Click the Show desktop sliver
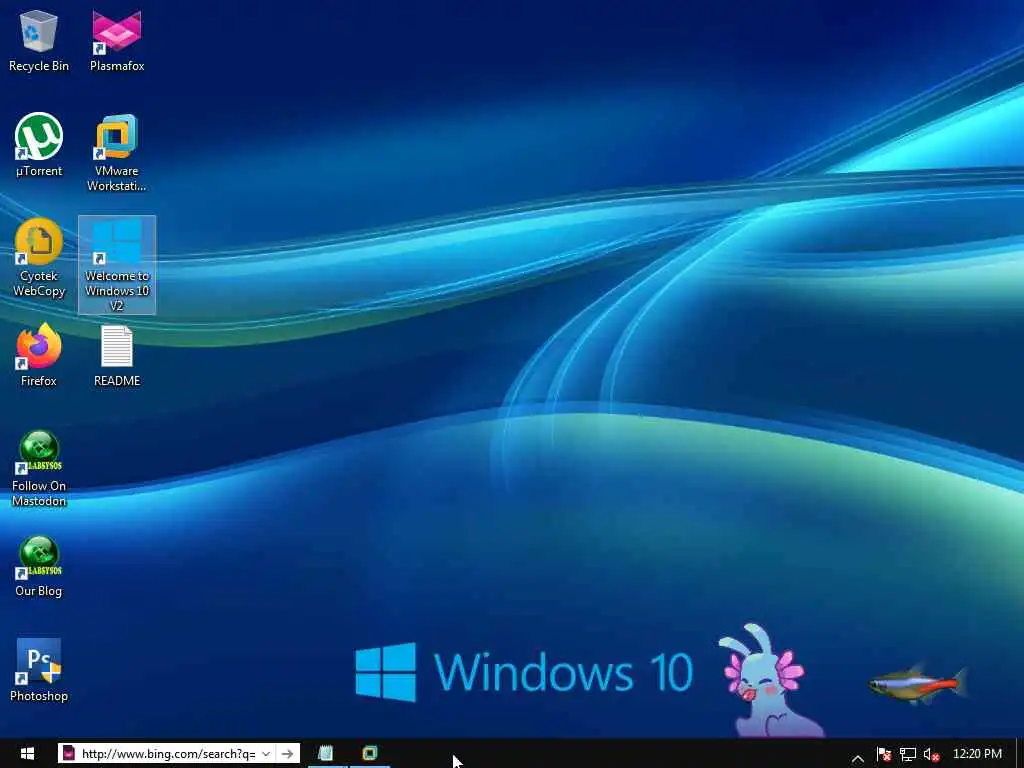Screen dimensions: 1024x768 pyautogui.click(x=1020, y=754)
